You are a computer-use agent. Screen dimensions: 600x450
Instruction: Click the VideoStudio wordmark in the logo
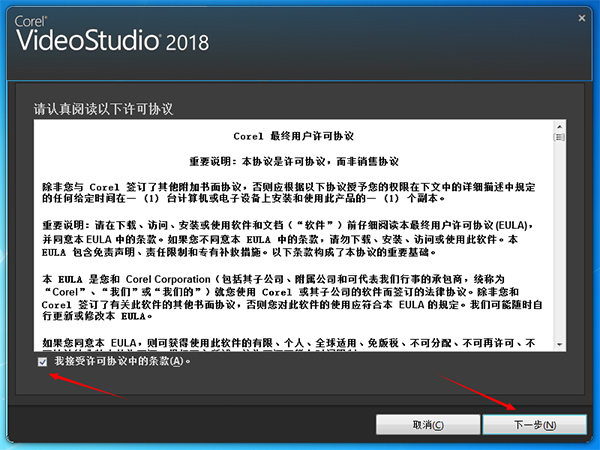(x=87, y=40)
